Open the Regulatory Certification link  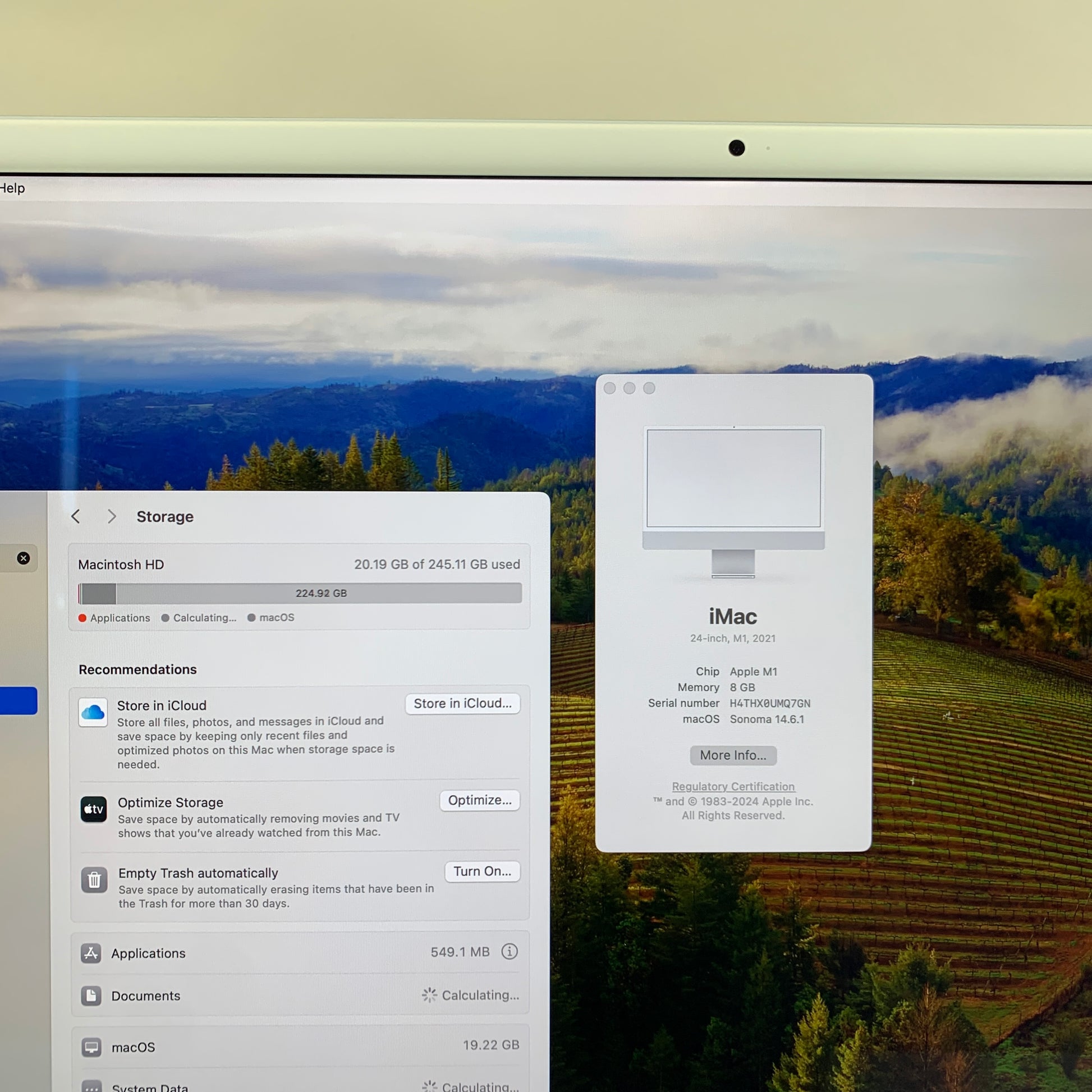click(732, 786)
